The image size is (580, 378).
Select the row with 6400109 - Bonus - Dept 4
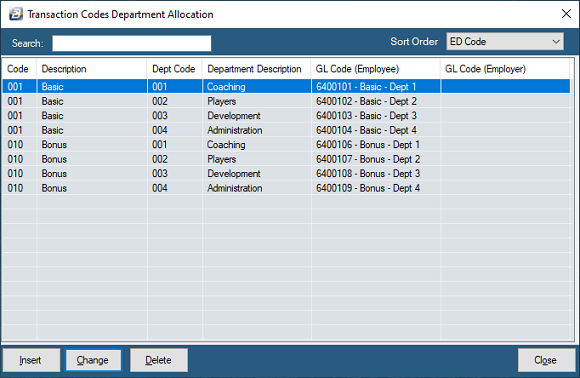tap(286, 188)
